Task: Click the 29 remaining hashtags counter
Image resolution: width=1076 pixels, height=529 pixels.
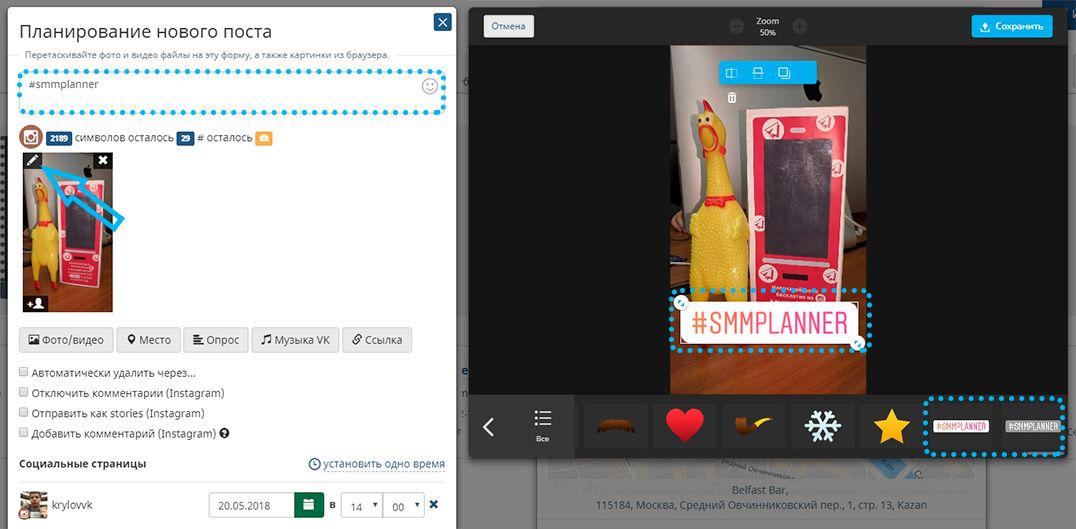Action: pyautogui.click(x=185, y=139)
